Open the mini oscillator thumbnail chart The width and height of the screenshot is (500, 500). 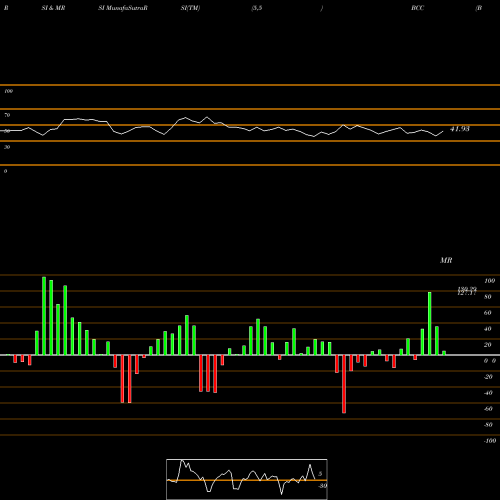pyautogui.click(x=247, y=479)
